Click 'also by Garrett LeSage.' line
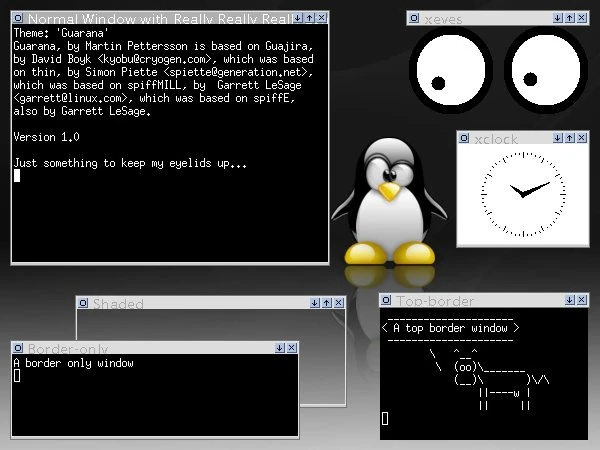This screenshot has height=450, width=600. coord(82,111)
